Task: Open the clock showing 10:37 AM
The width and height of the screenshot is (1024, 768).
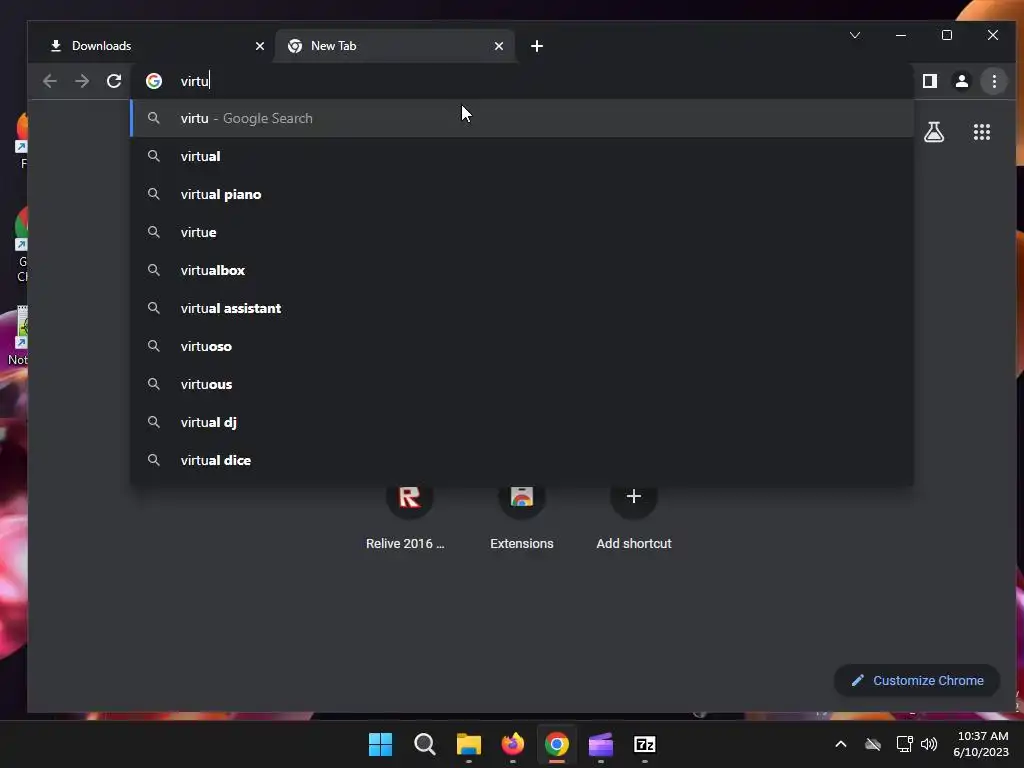Action: coord(981,744)
